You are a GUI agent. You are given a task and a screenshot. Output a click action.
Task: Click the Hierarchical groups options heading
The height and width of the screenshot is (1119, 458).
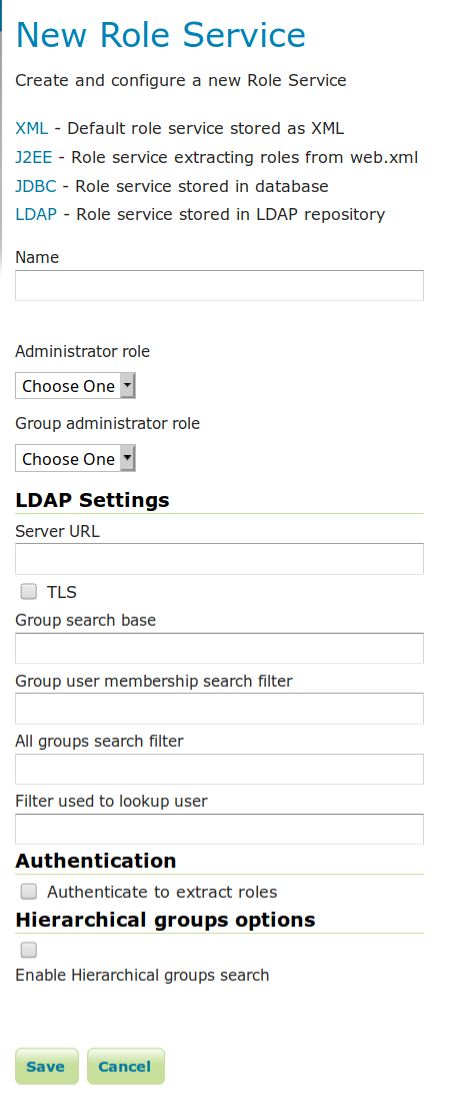[165, 920]
